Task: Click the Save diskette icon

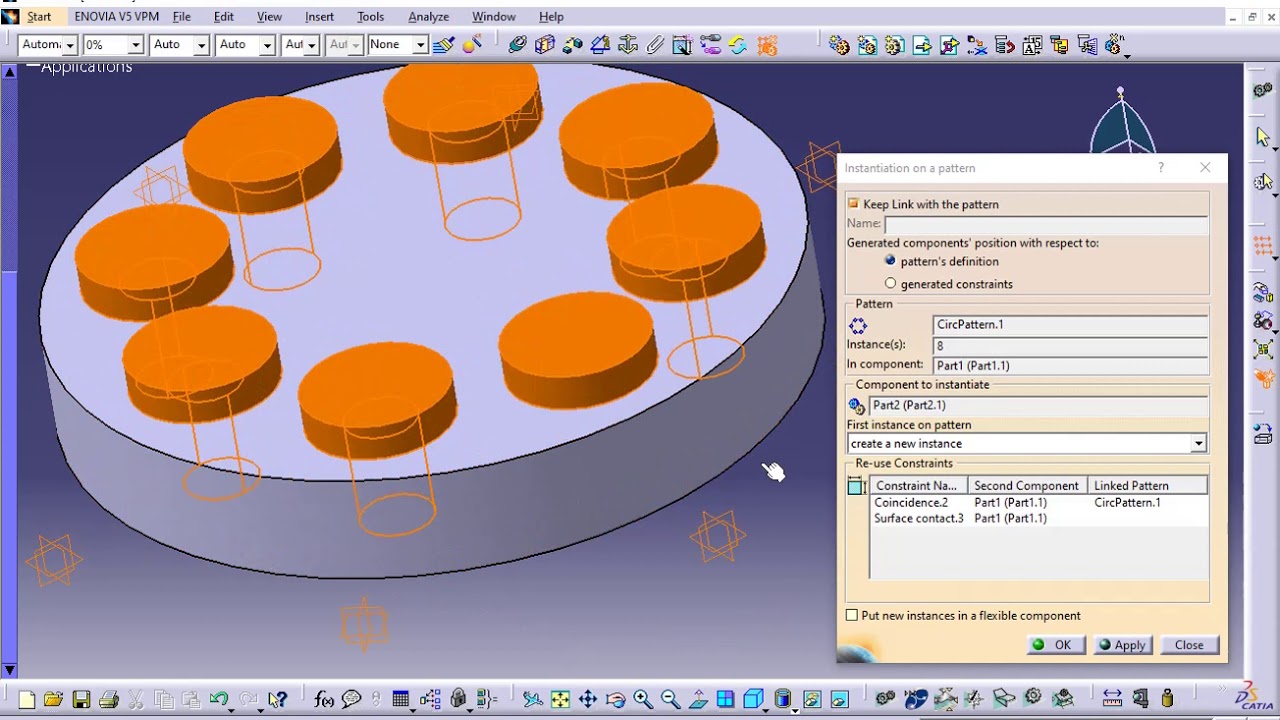Action: (x=81, y=700)
